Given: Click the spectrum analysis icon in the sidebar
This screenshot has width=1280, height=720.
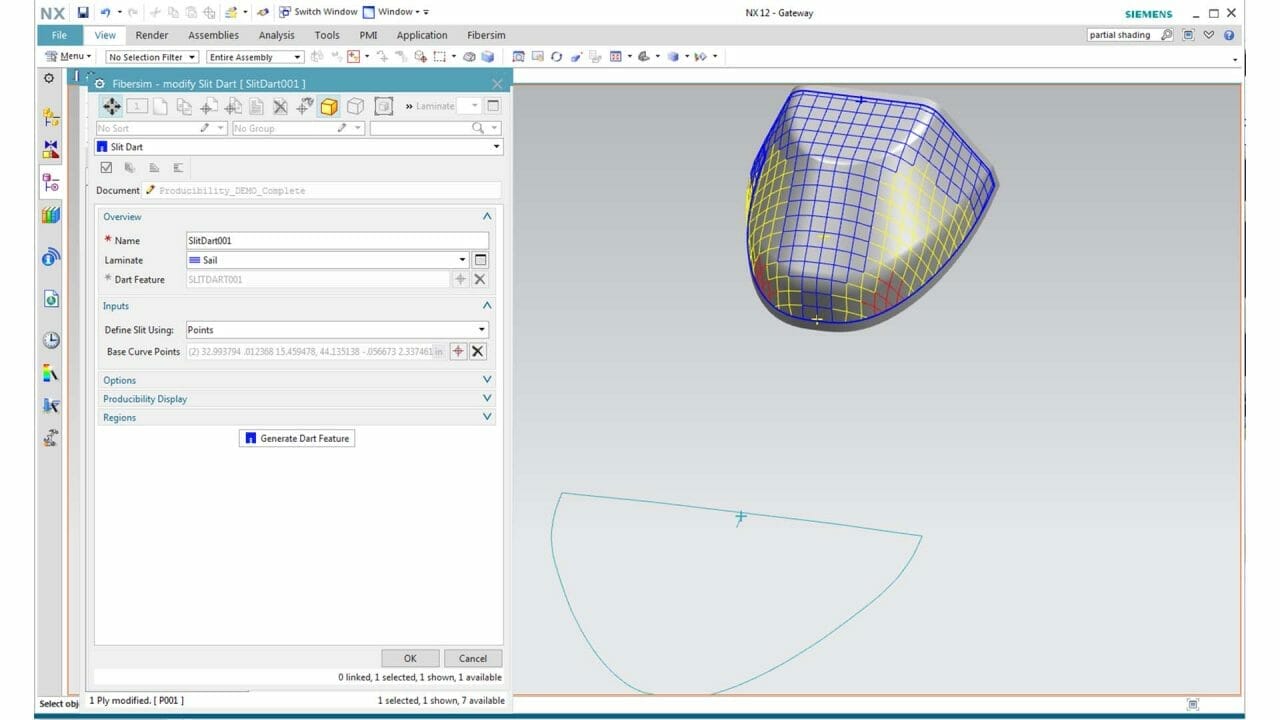Looking at the screenshot, I should click(x=49, y=374).
